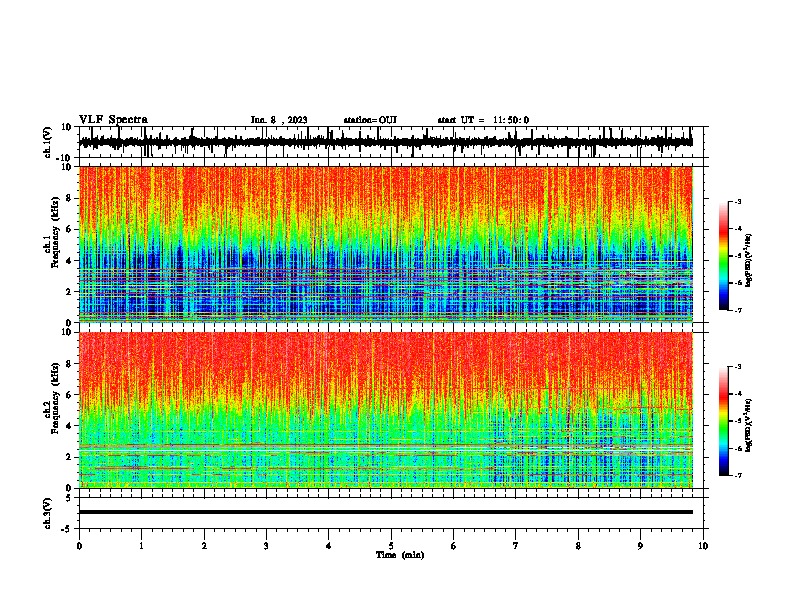Select the start UT 11:50:0 header text
This screenshot has width=792, height=612.
(483, 120)
